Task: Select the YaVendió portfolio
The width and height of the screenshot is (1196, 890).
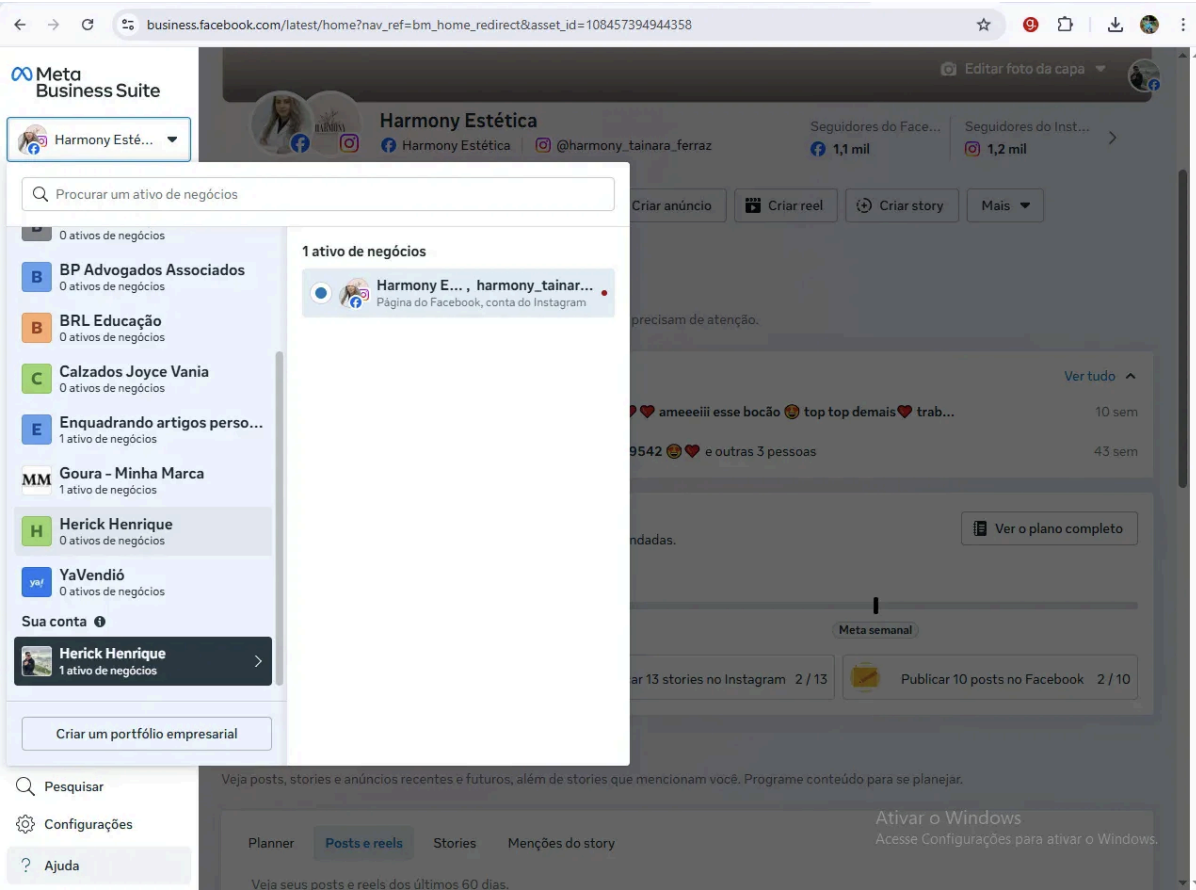Action: tap(143, 582)
